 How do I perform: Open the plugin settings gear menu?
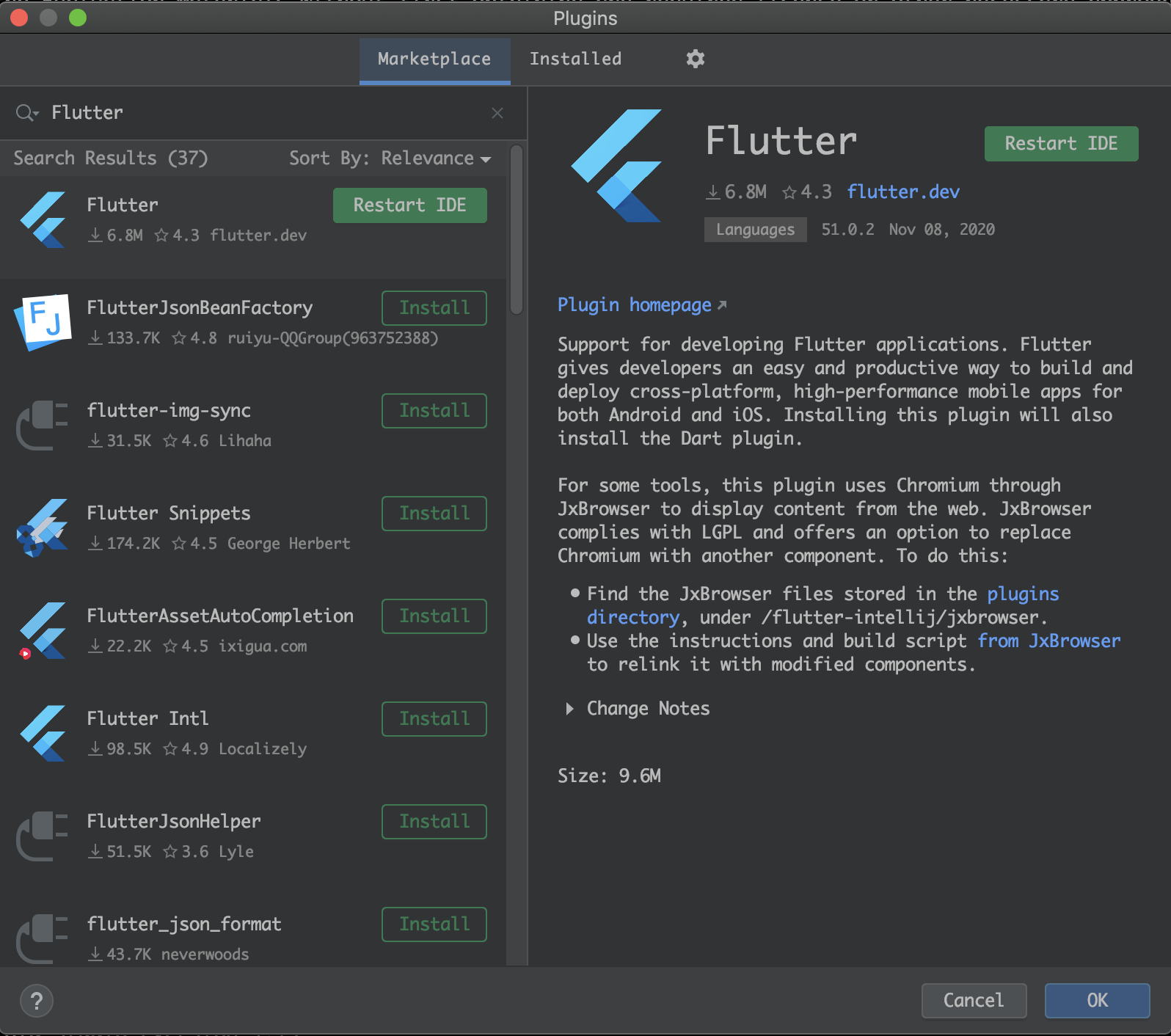pos(695,59)
